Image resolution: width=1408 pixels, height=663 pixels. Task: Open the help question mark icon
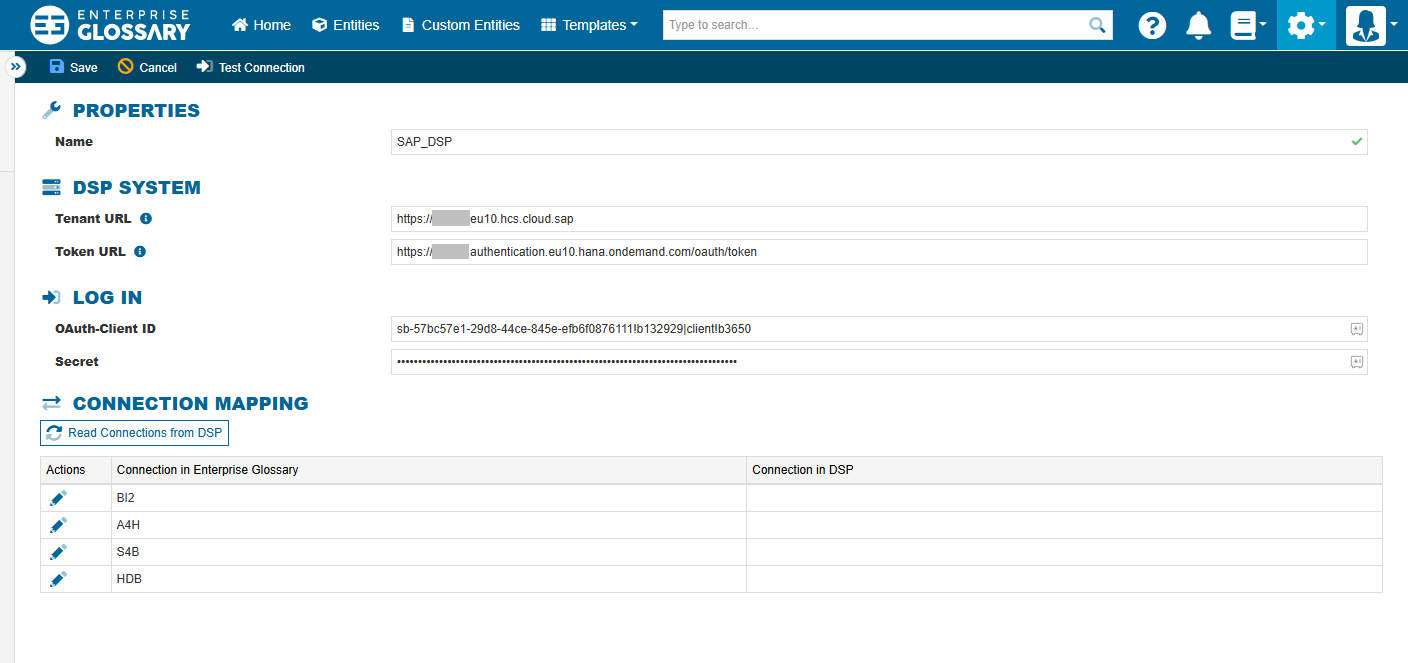[x=1152, y=25]
